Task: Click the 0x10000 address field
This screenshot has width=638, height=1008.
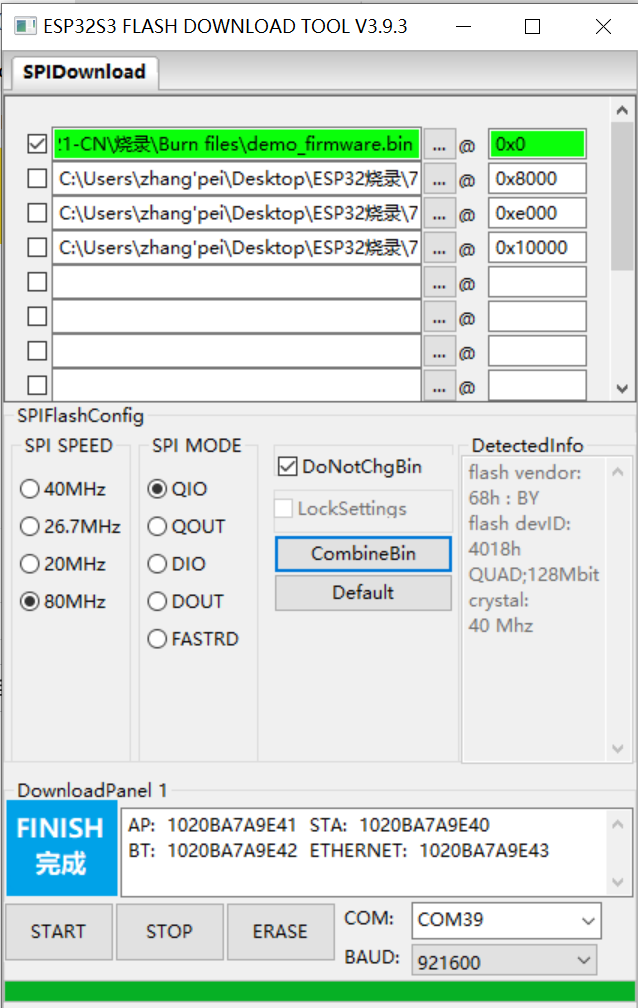Action: 536,247
